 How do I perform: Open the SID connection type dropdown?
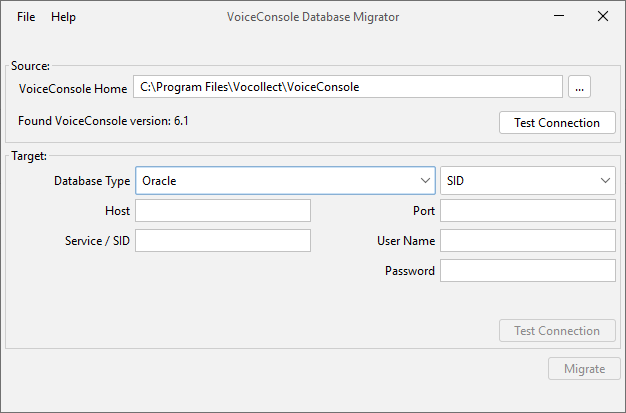[x=527, y=181]
